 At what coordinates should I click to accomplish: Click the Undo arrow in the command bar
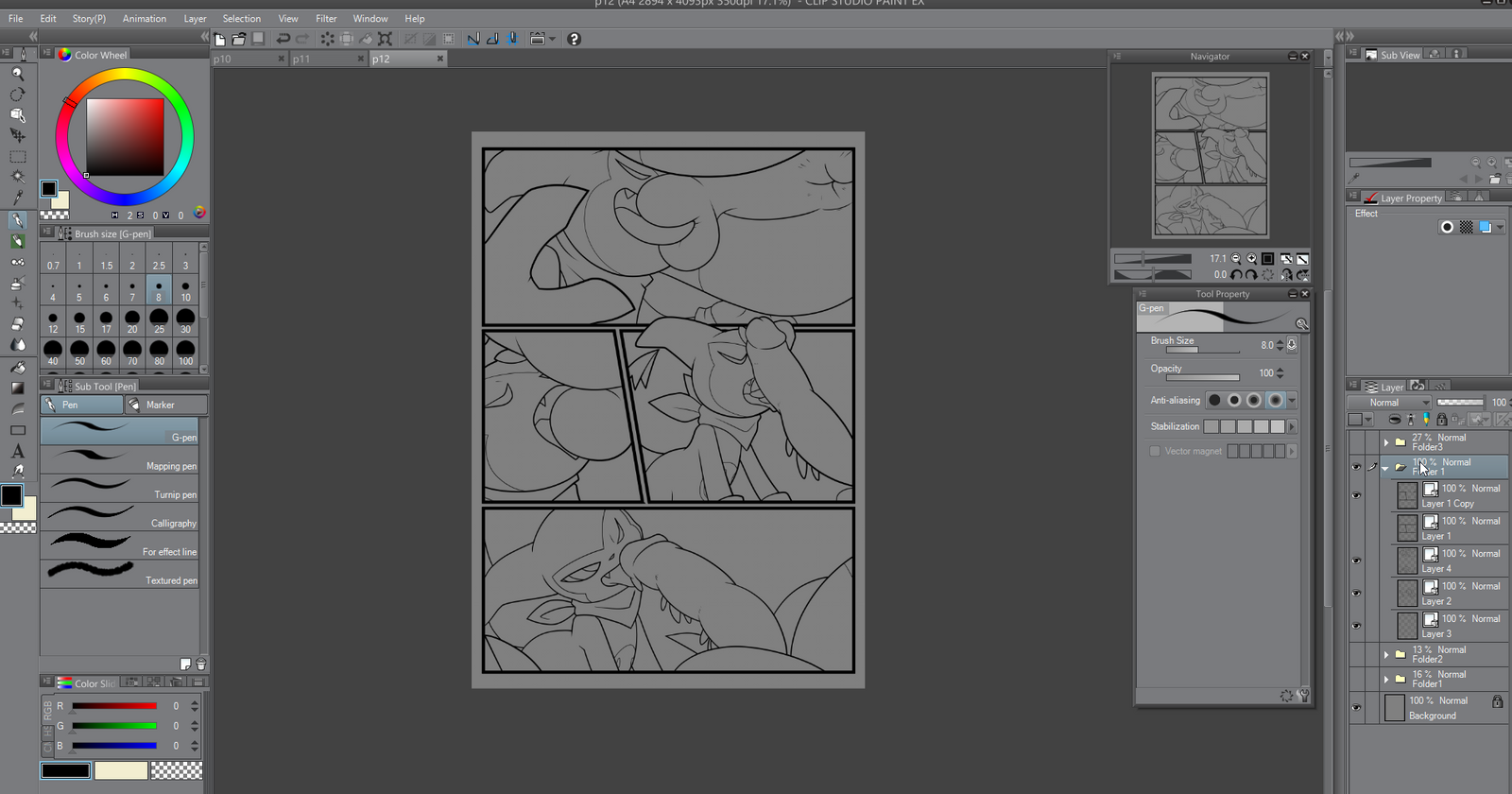coord(283,39)
